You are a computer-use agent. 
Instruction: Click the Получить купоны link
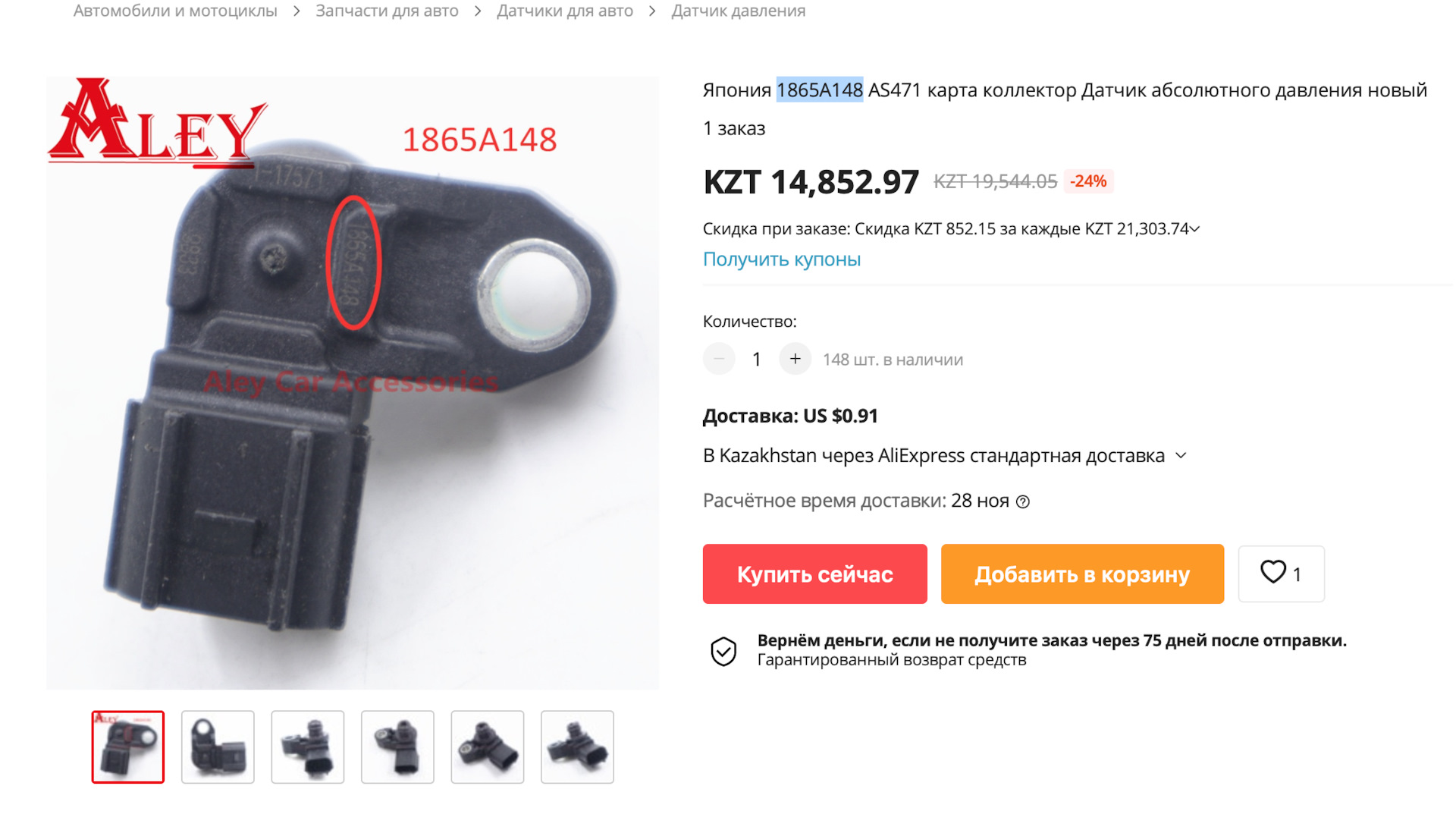coord(782,259)
